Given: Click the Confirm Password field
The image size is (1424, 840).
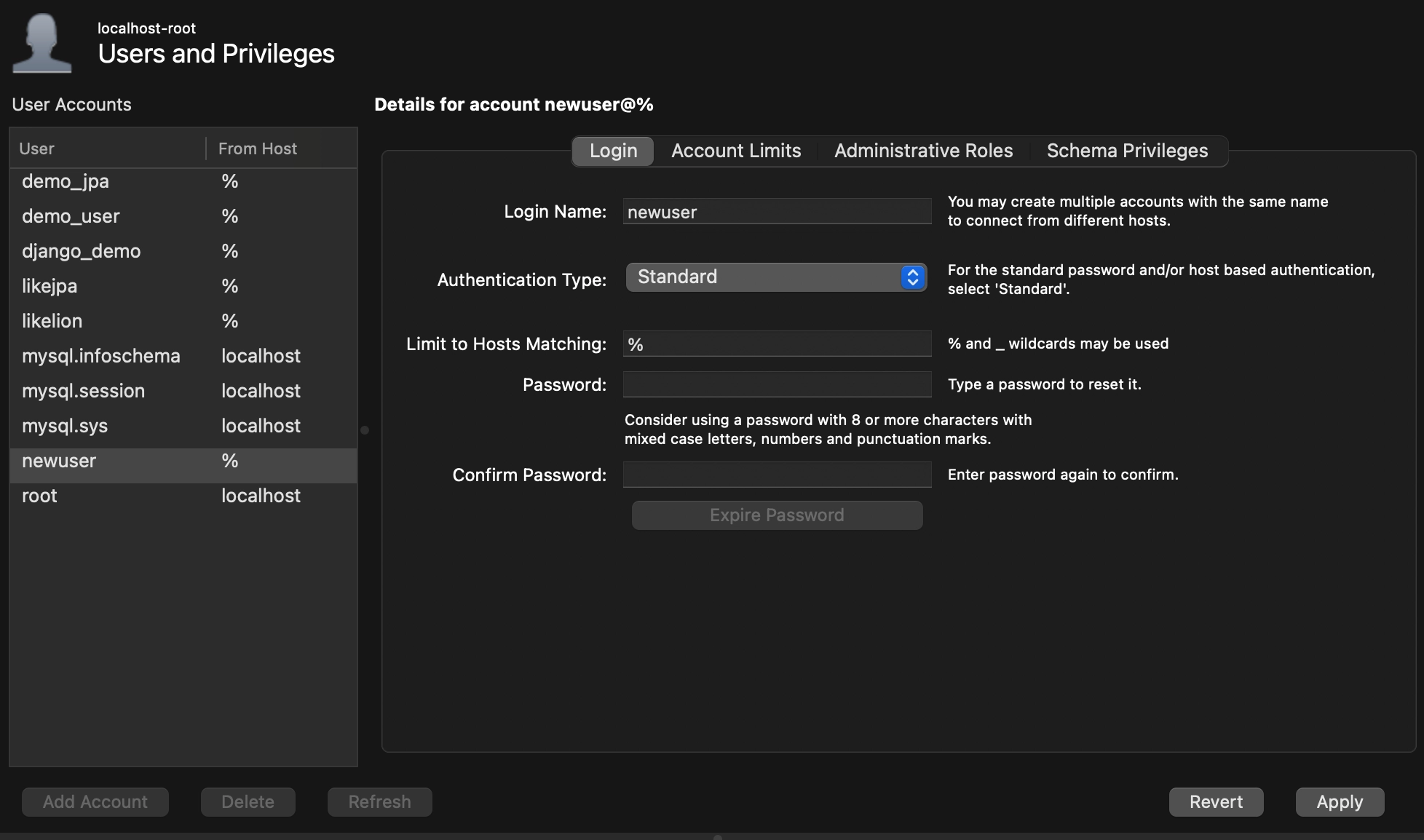Looking at the screenshot, I should click(x=776, y=475).
